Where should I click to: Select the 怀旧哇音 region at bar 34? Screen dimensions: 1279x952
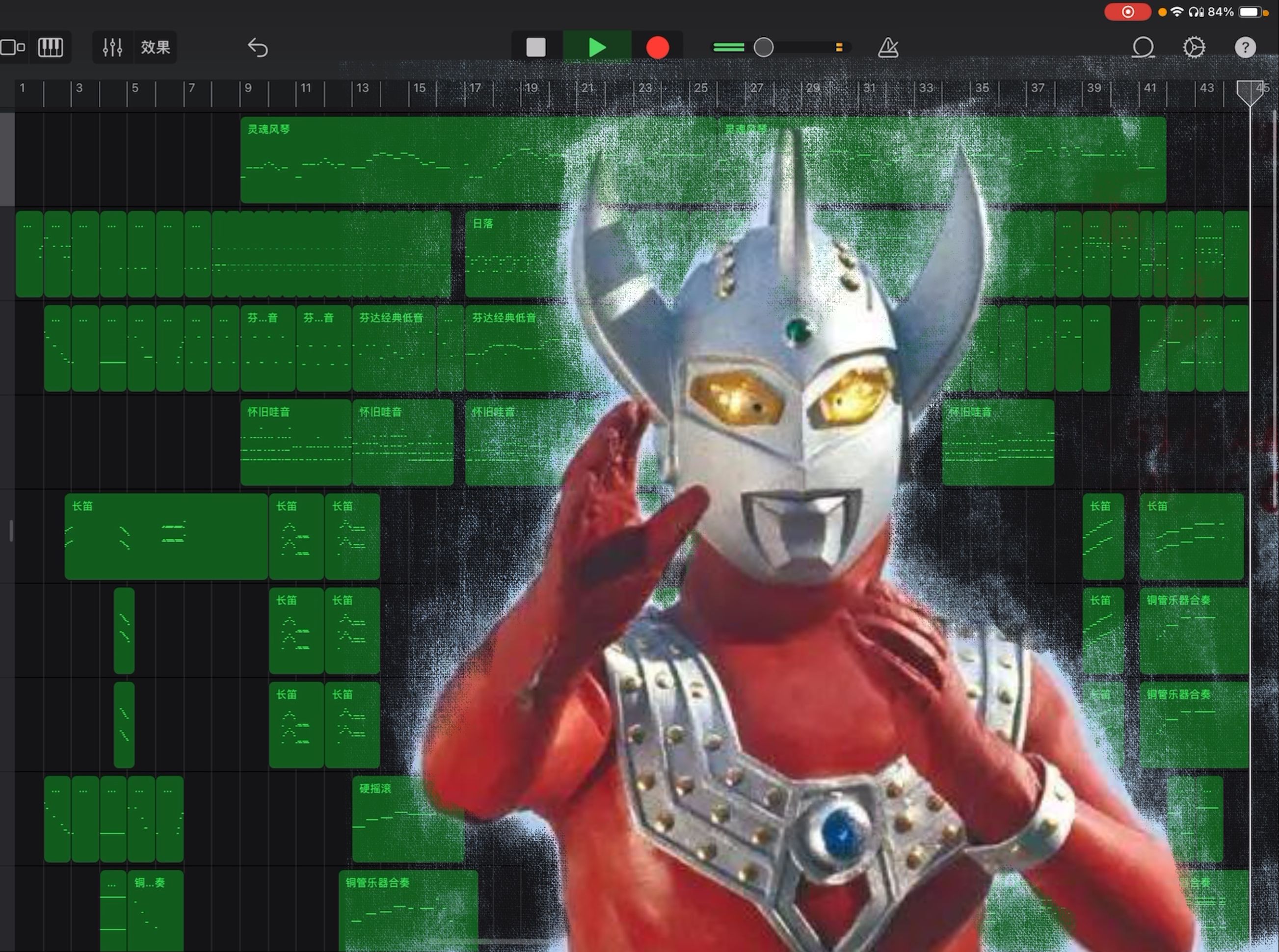click(998, 443)
